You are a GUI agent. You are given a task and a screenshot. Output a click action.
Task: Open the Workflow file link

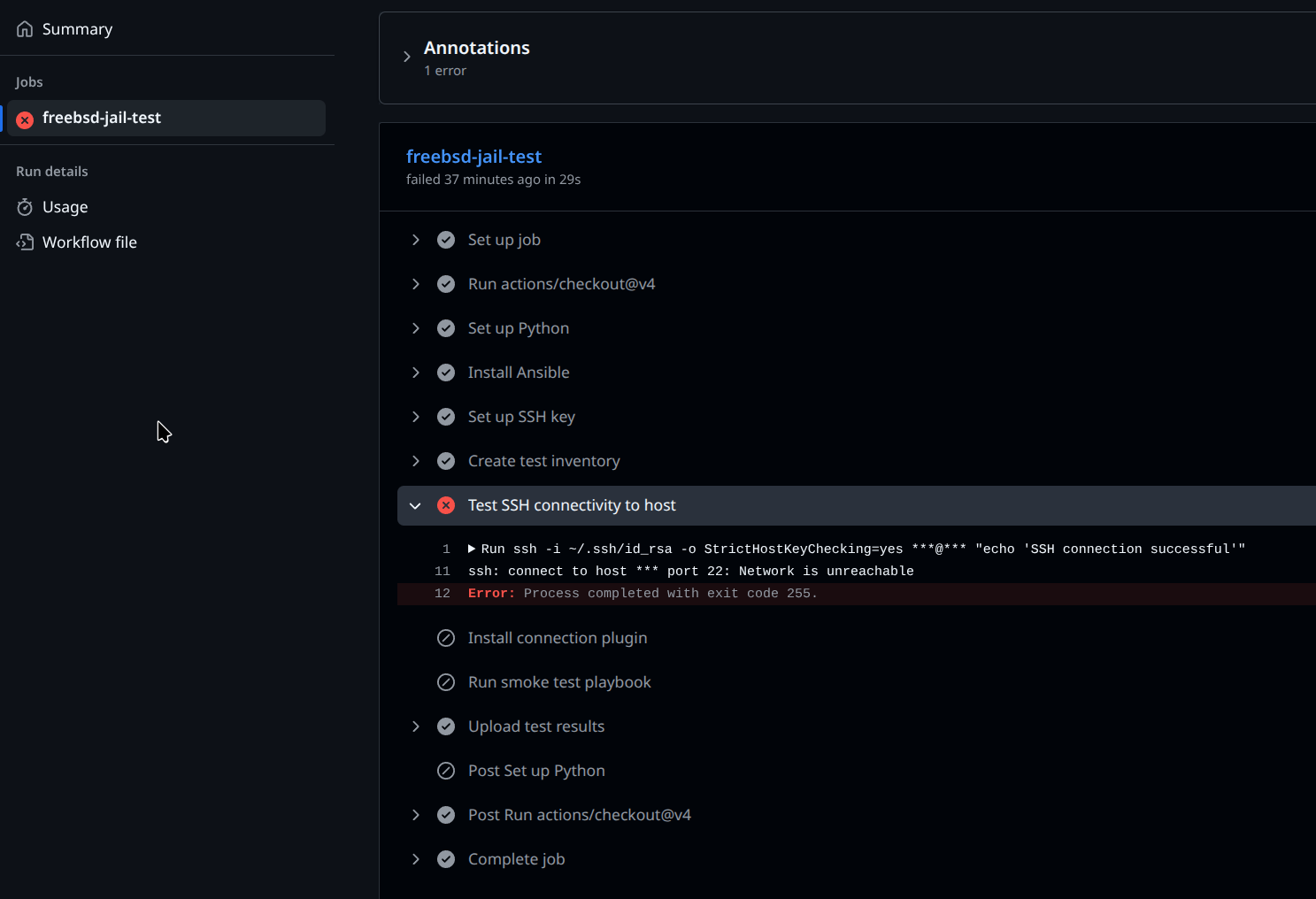coord(89,242)
